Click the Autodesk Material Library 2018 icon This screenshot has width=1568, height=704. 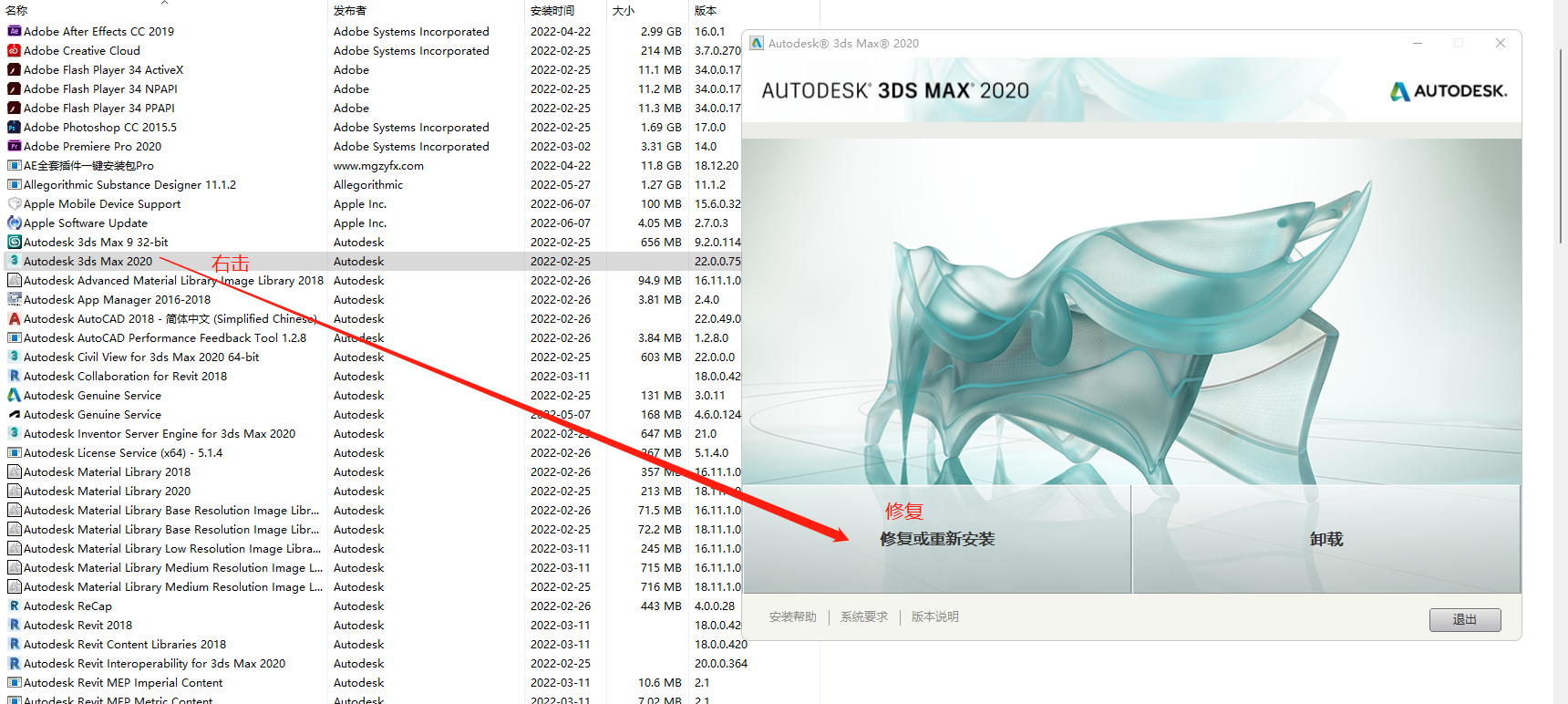[15, 471]
